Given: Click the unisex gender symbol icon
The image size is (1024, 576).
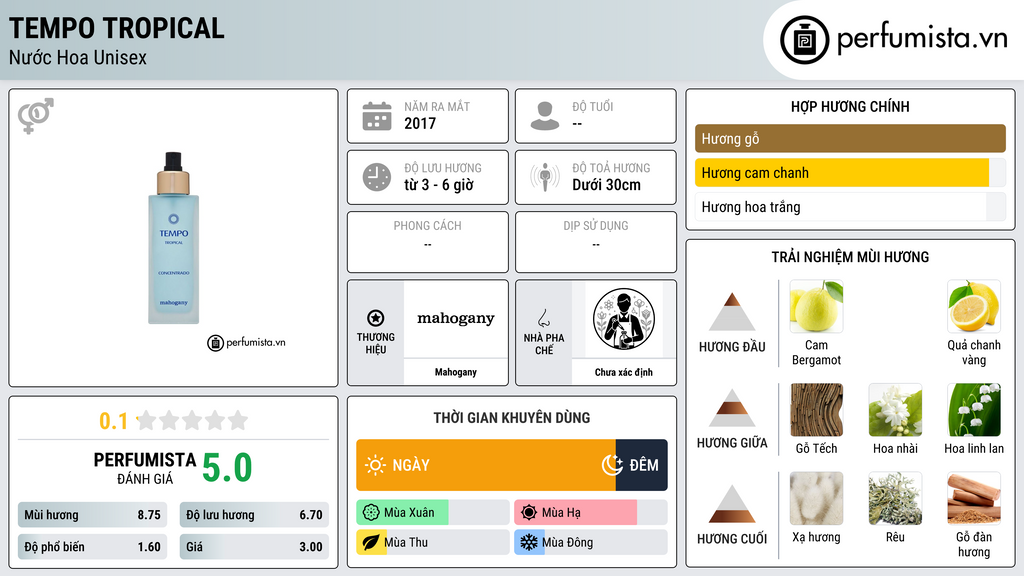Looking at the screenshot, I should [x=36, y=116].
